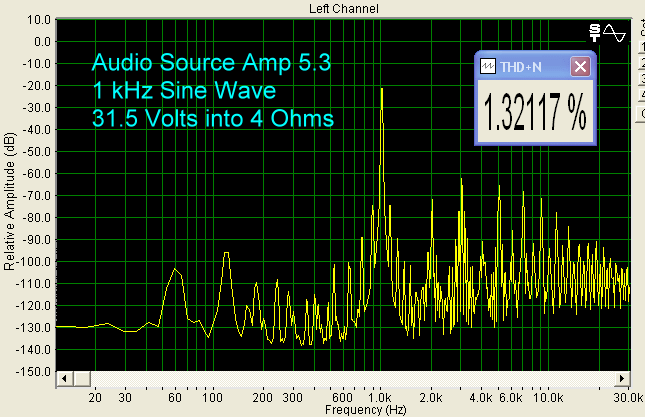Click the Frequency (Hz) axis label
The width and height of the screenshot is (645, 417).
366,410
